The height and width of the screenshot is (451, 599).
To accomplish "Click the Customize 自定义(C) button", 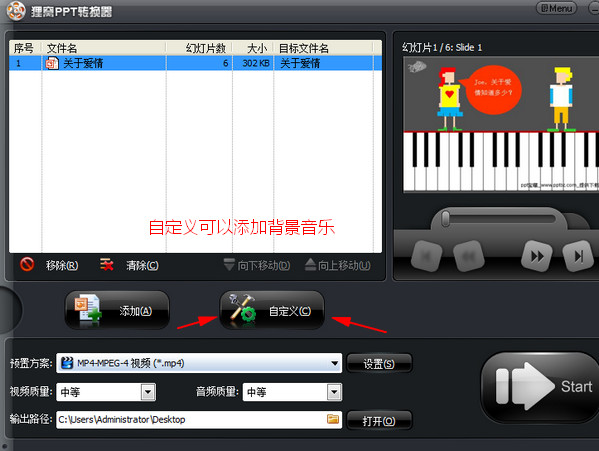I will pyautogui.click(x=272, y=310).
